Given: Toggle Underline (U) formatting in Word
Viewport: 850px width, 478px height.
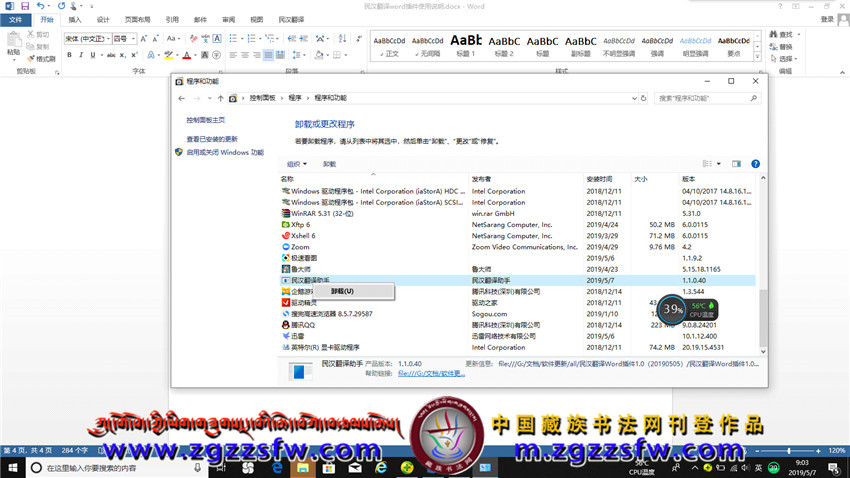Looking at the screenshot, I should tap(93, 55).
